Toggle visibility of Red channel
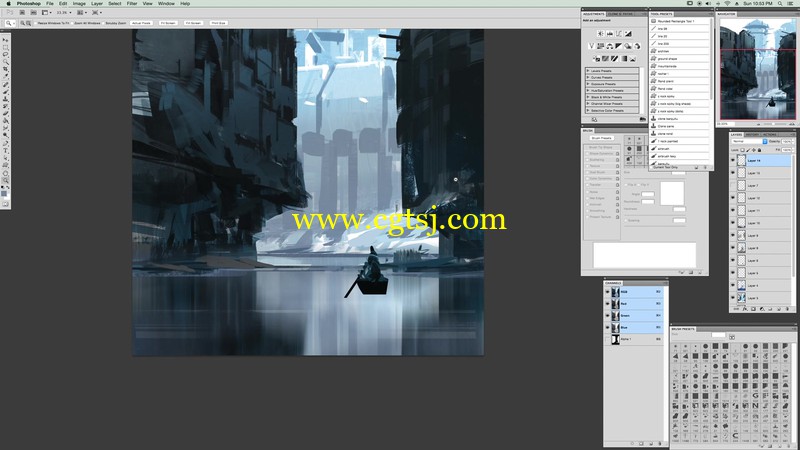Image resolution: width=800 pixels, height=450 pixels. pos(607,304)
